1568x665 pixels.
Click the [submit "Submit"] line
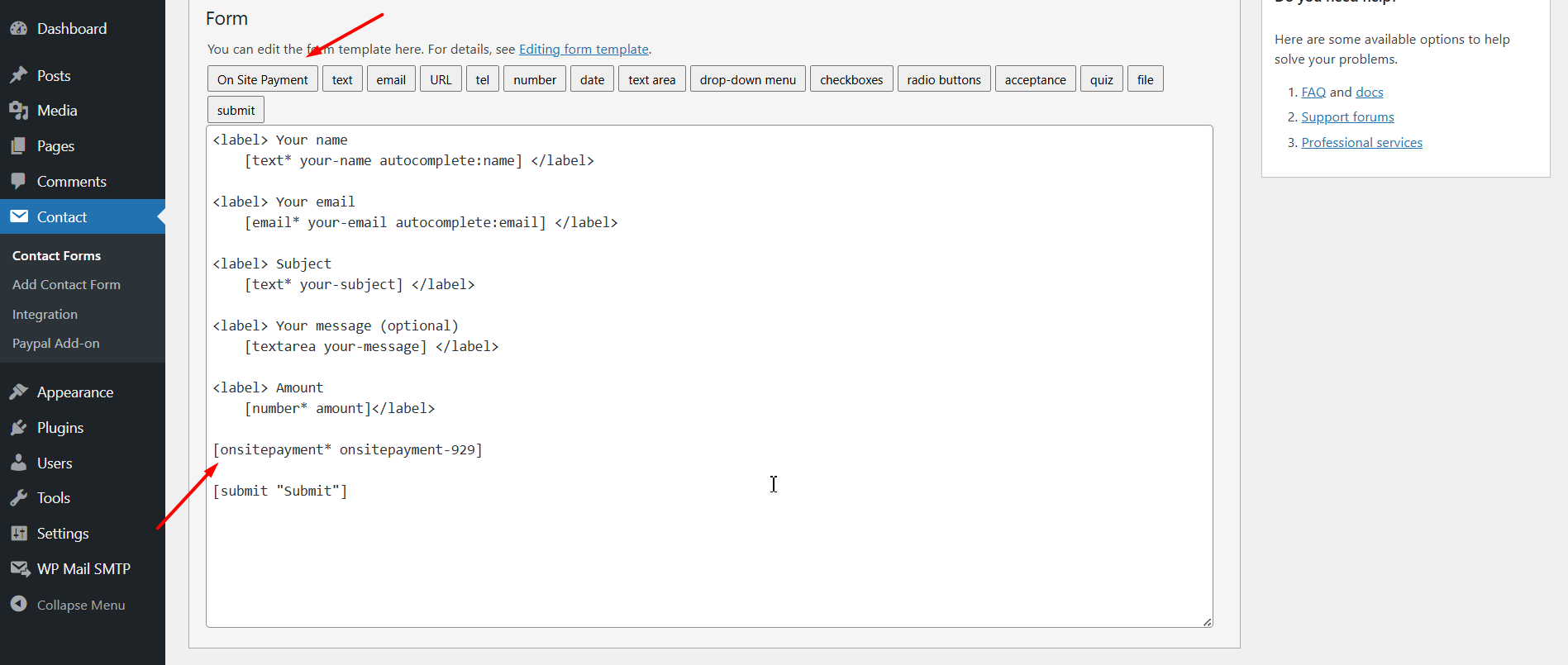[x=280, y=491]
